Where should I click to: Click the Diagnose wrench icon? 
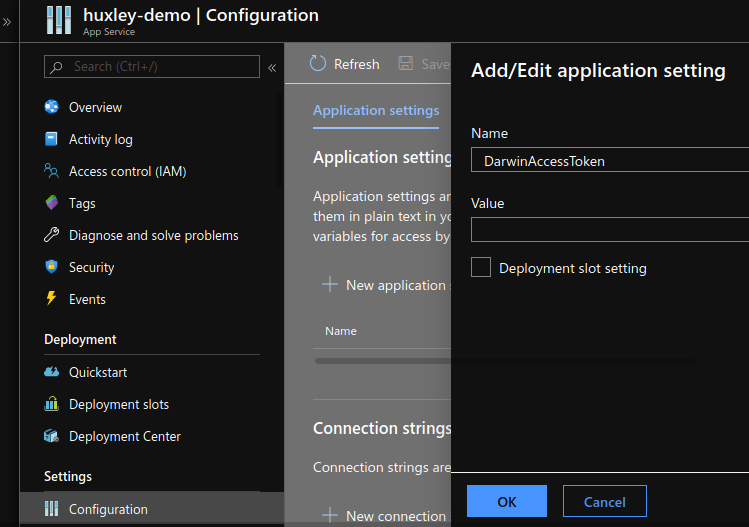[52, 235]
